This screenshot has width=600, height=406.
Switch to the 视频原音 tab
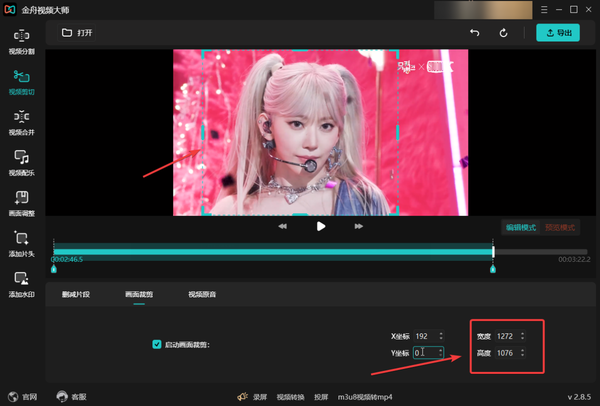(202, 295)
